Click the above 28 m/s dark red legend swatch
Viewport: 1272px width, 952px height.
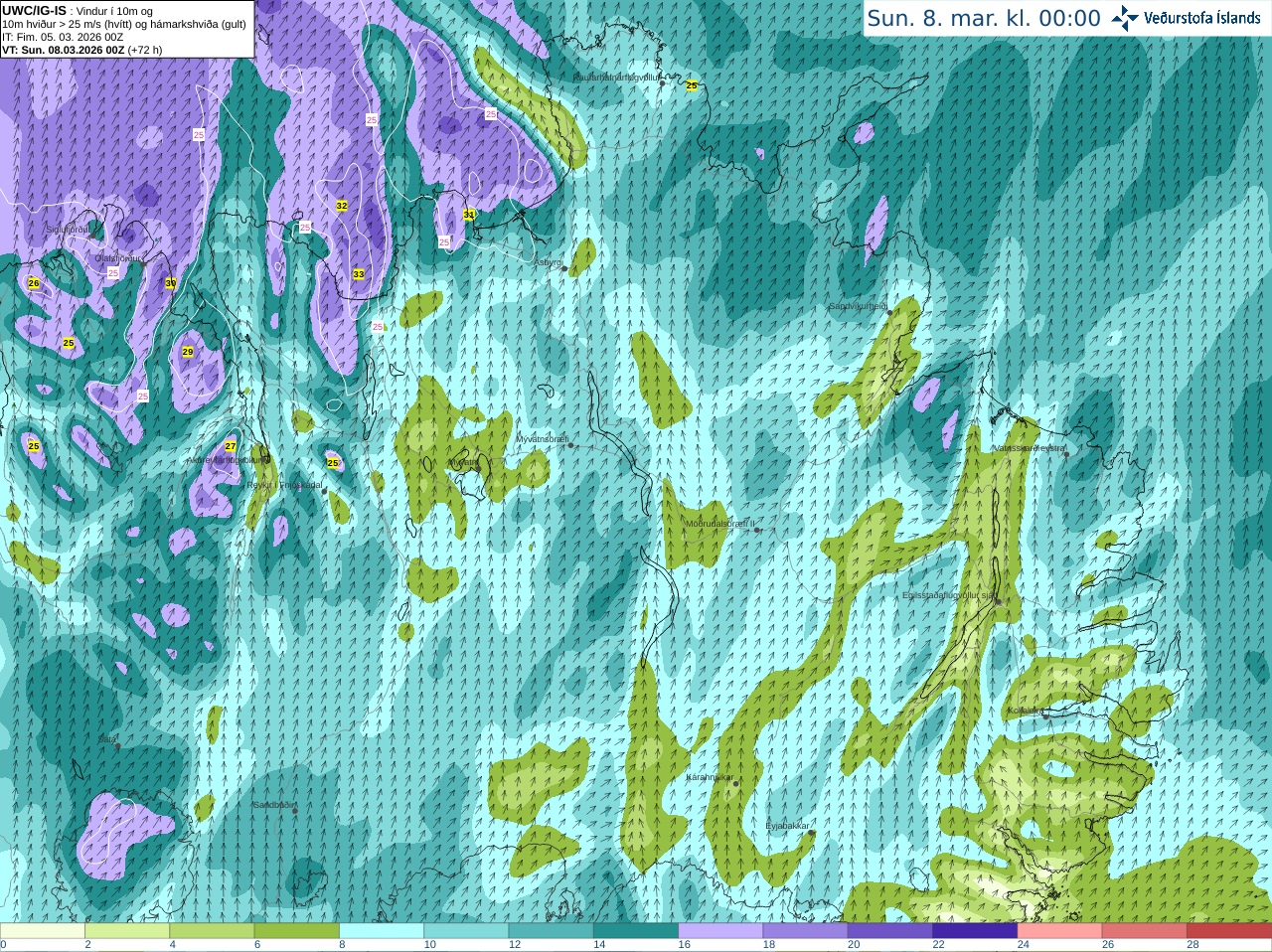pos(1229,931)
